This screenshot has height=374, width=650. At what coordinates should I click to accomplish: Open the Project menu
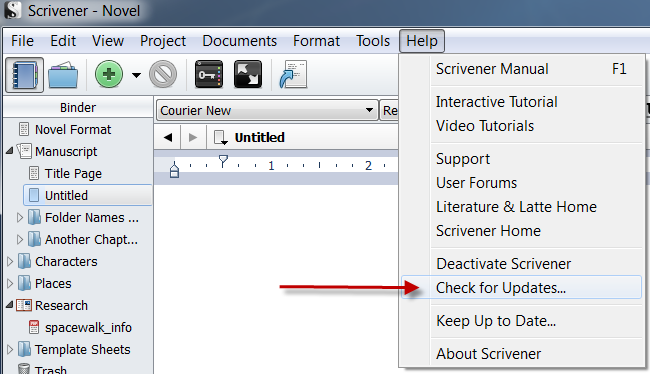tap(163, 41)
